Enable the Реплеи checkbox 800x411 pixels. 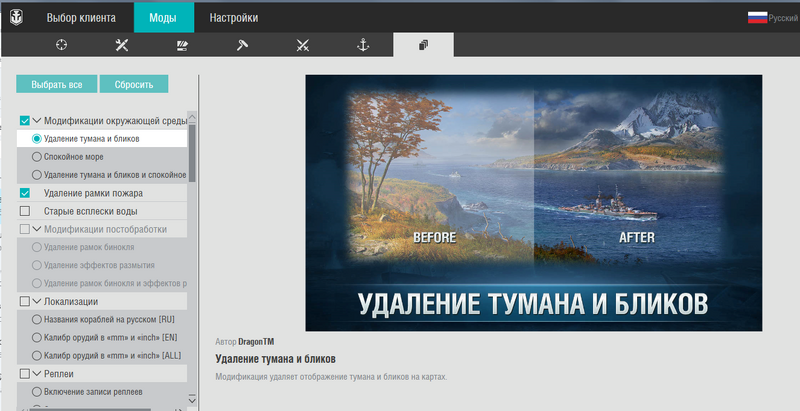24,374
